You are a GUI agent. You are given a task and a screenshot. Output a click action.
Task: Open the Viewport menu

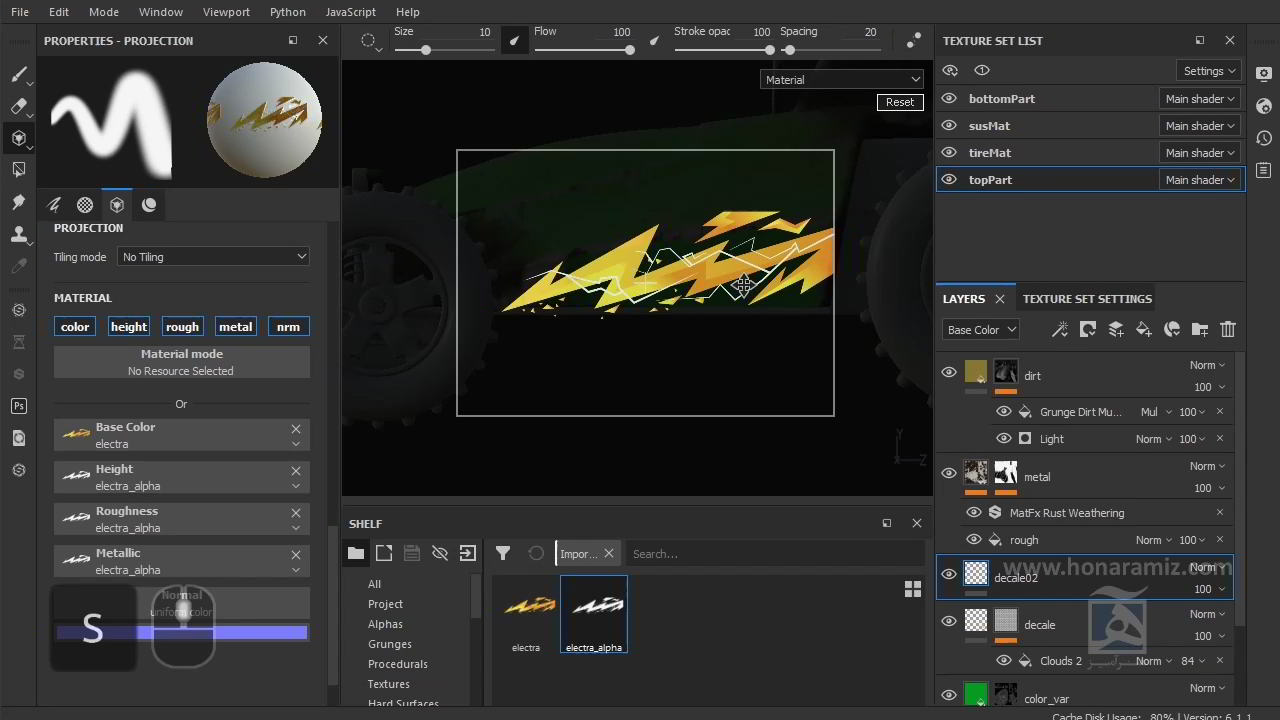(x=227, y=12)
